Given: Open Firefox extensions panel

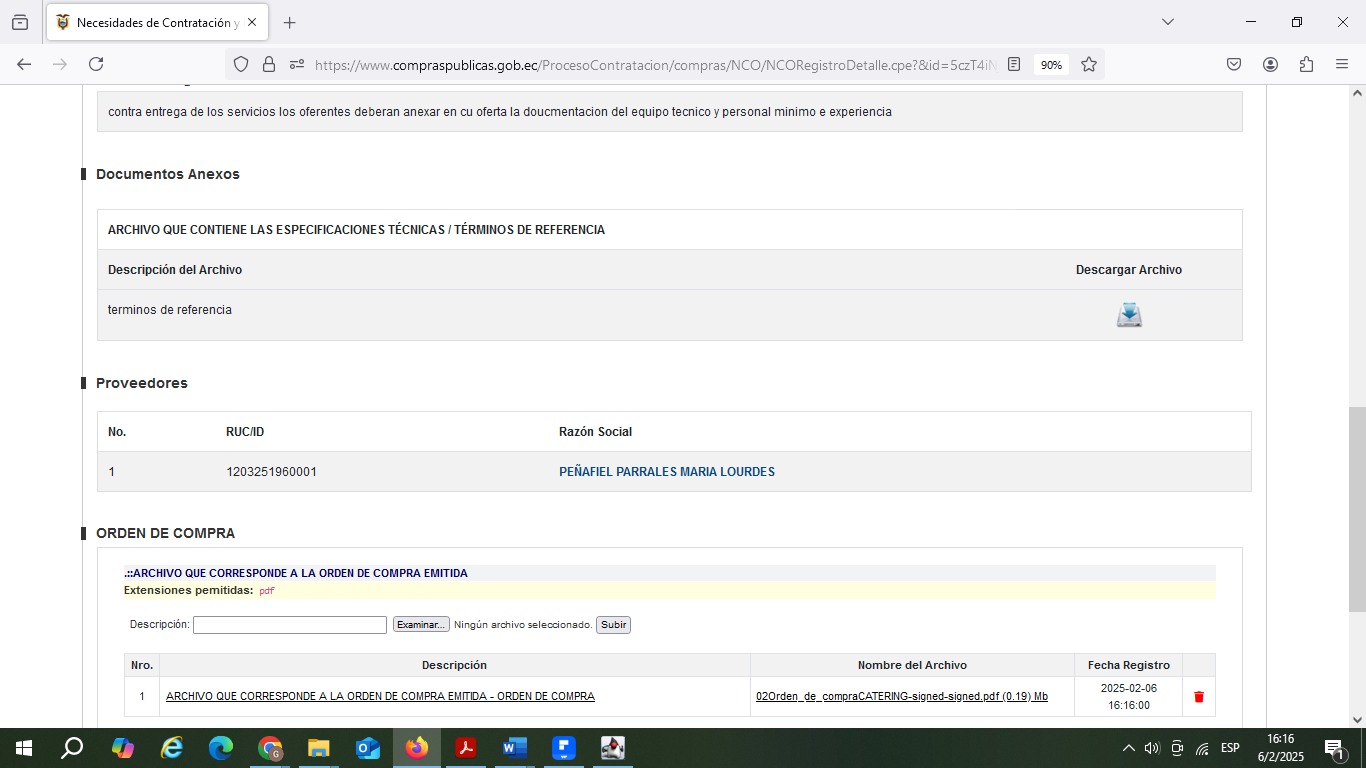Looking at the screenshot, I should [x=1306, y=64].
